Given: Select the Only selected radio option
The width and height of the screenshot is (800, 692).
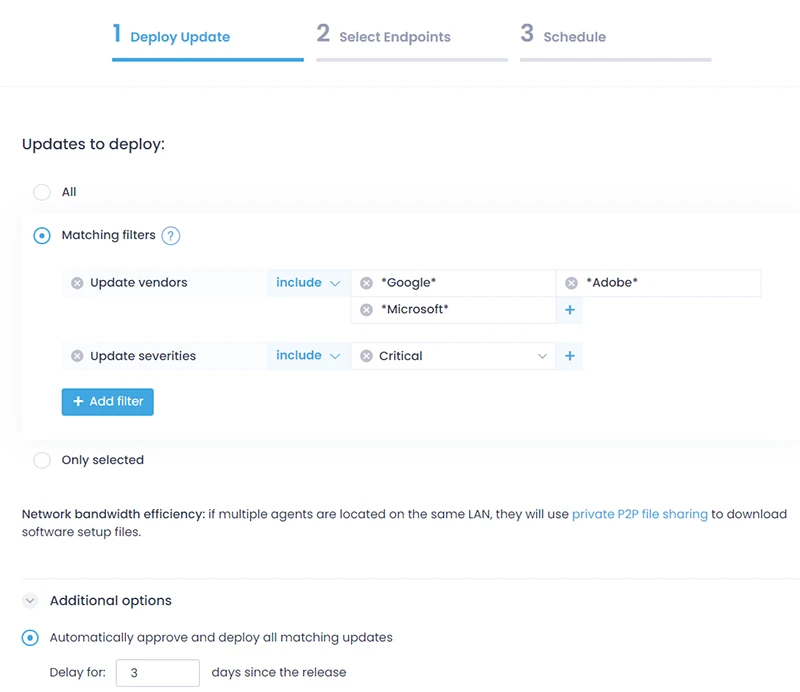Looking at the screenshot, I should coord(42,460).
